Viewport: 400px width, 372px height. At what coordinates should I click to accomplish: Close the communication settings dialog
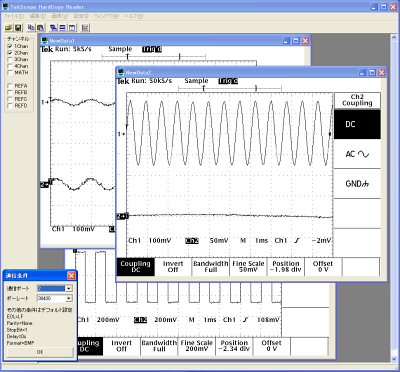coord(71,276)
